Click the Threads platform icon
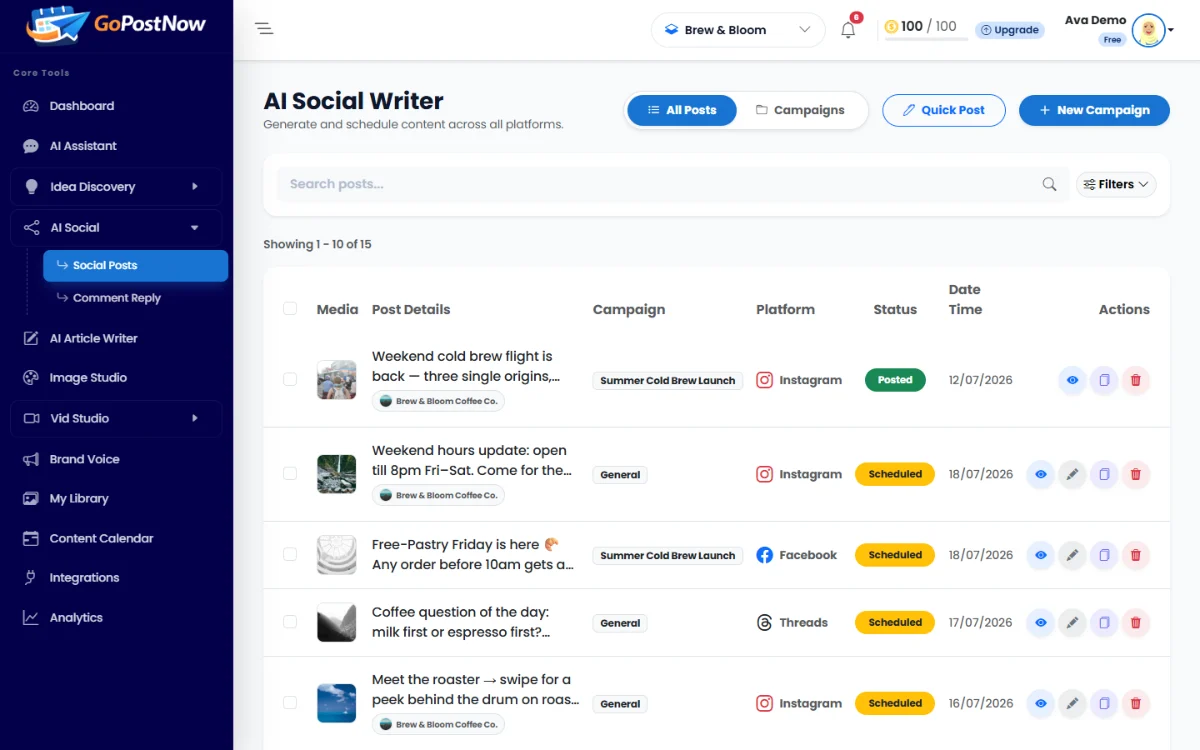 point(764,622)
